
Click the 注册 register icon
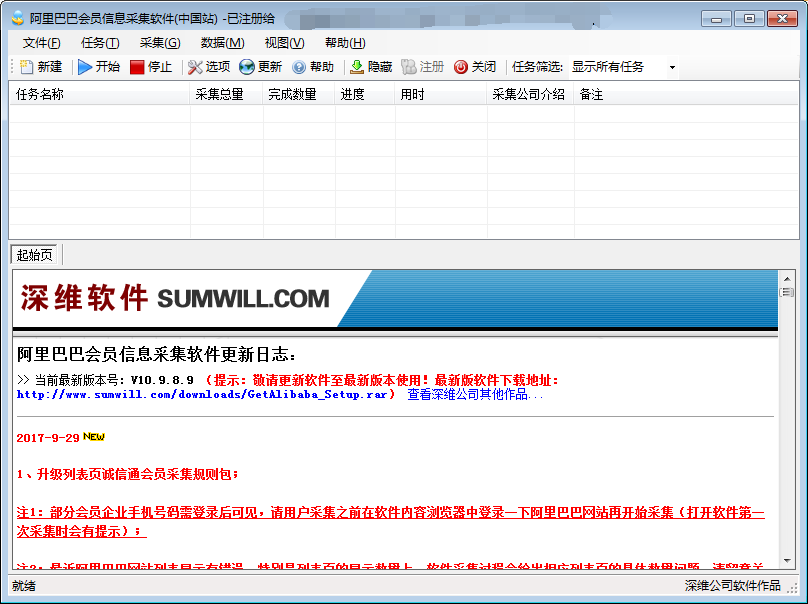(409, 67)
